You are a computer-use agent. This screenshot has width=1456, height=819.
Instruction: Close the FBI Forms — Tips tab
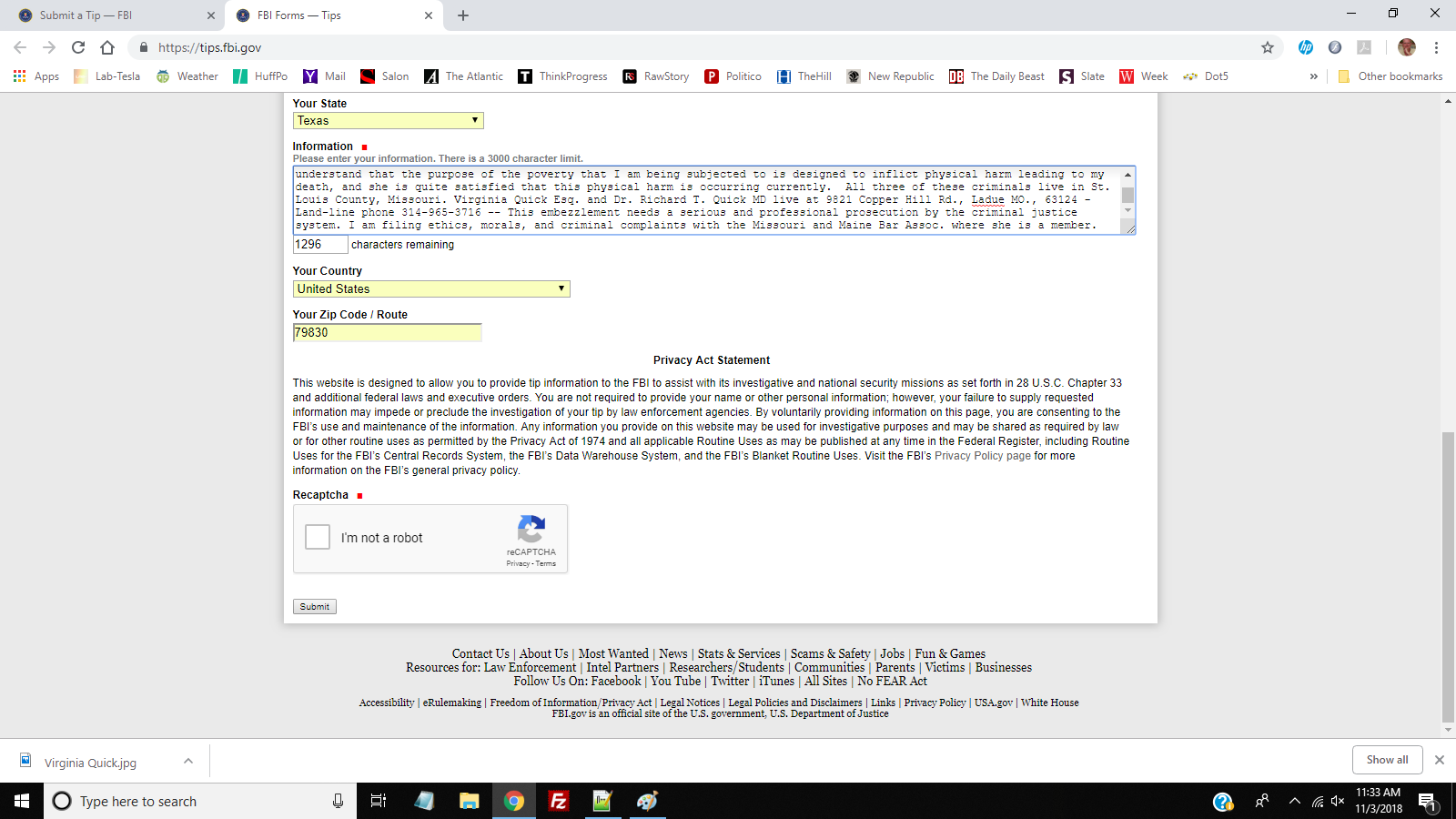tap(429, 15)
